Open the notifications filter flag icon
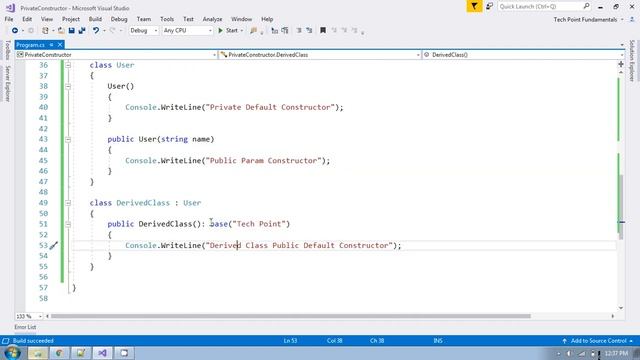Viewport: 640px width, 360px height. [x=474, y=6]
